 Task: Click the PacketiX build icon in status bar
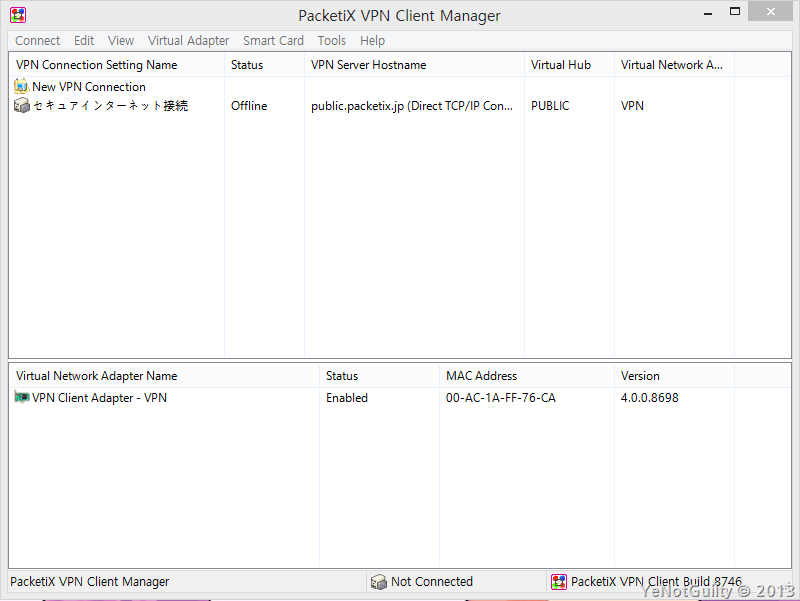coord(559,582)
